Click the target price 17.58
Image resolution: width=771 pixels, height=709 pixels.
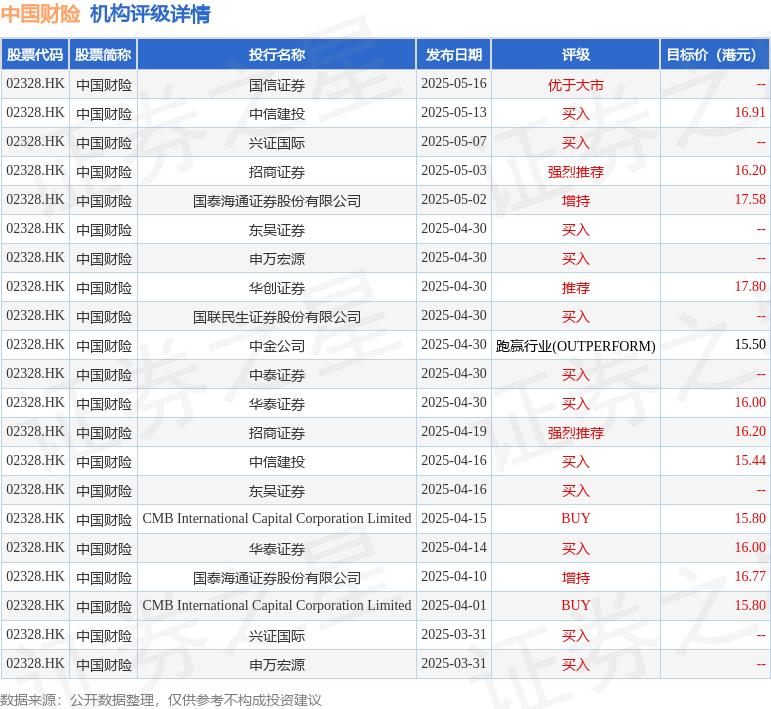pyautogui.click(x=750, y=200)
